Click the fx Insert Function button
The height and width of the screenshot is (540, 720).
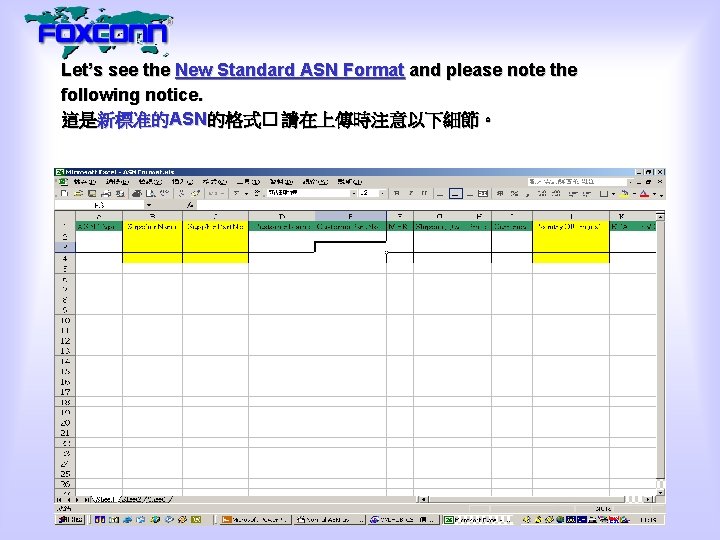click(190, 205)
